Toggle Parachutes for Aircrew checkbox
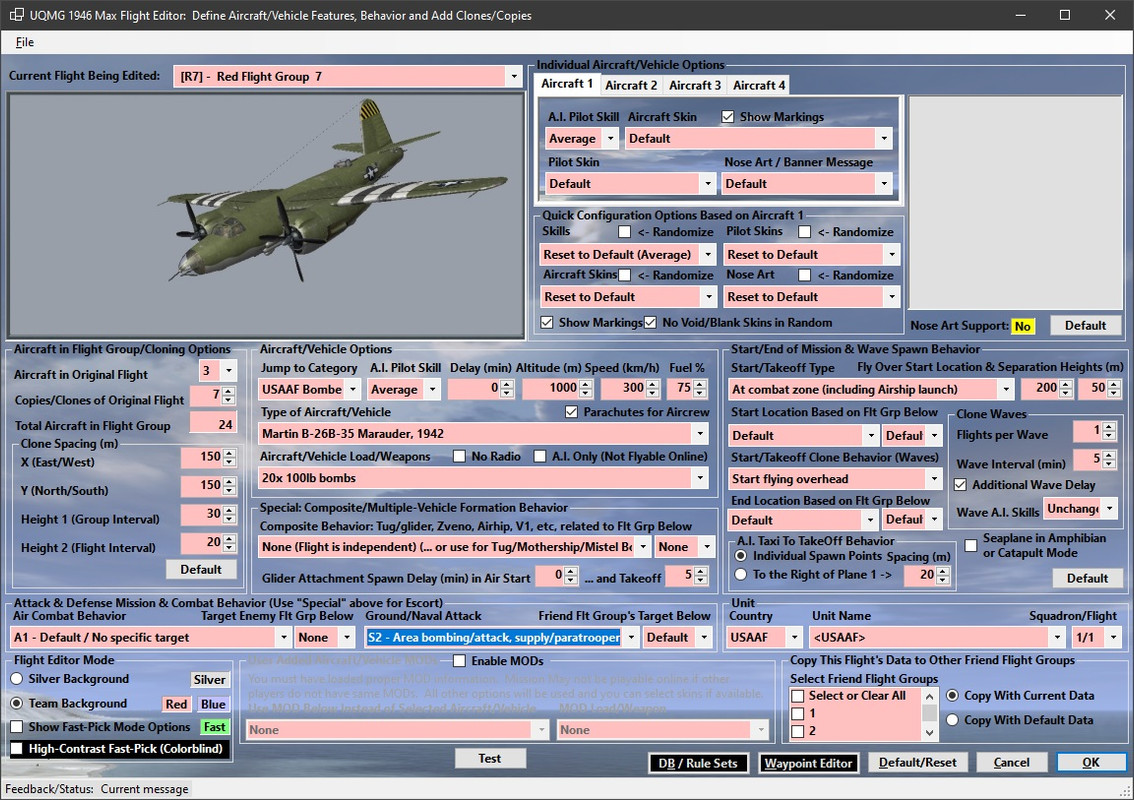Viewport: 1134px width, 800px height. (x=571, y=412)
